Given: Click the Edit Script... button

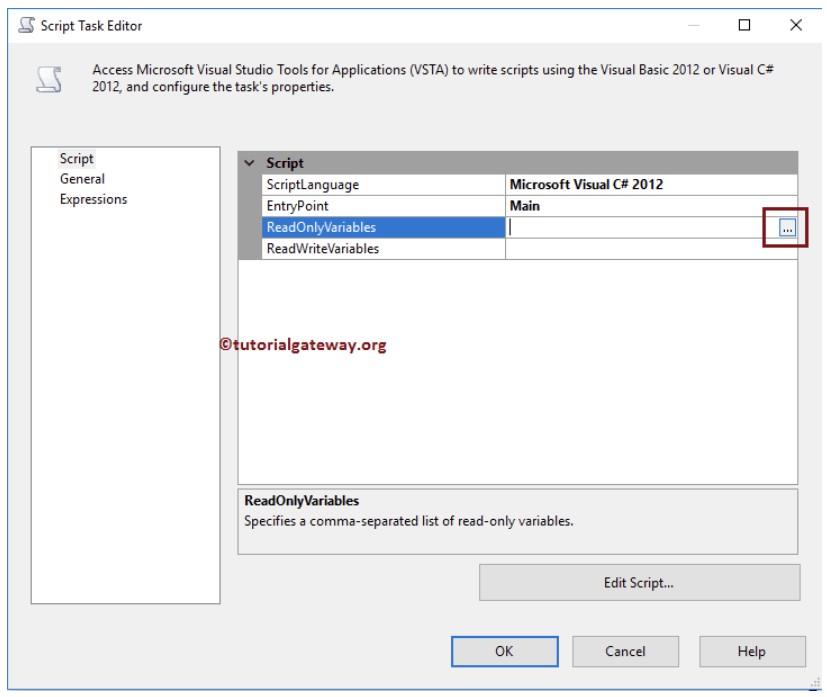Looking at the screenshot, I should (x=639, y=583).
